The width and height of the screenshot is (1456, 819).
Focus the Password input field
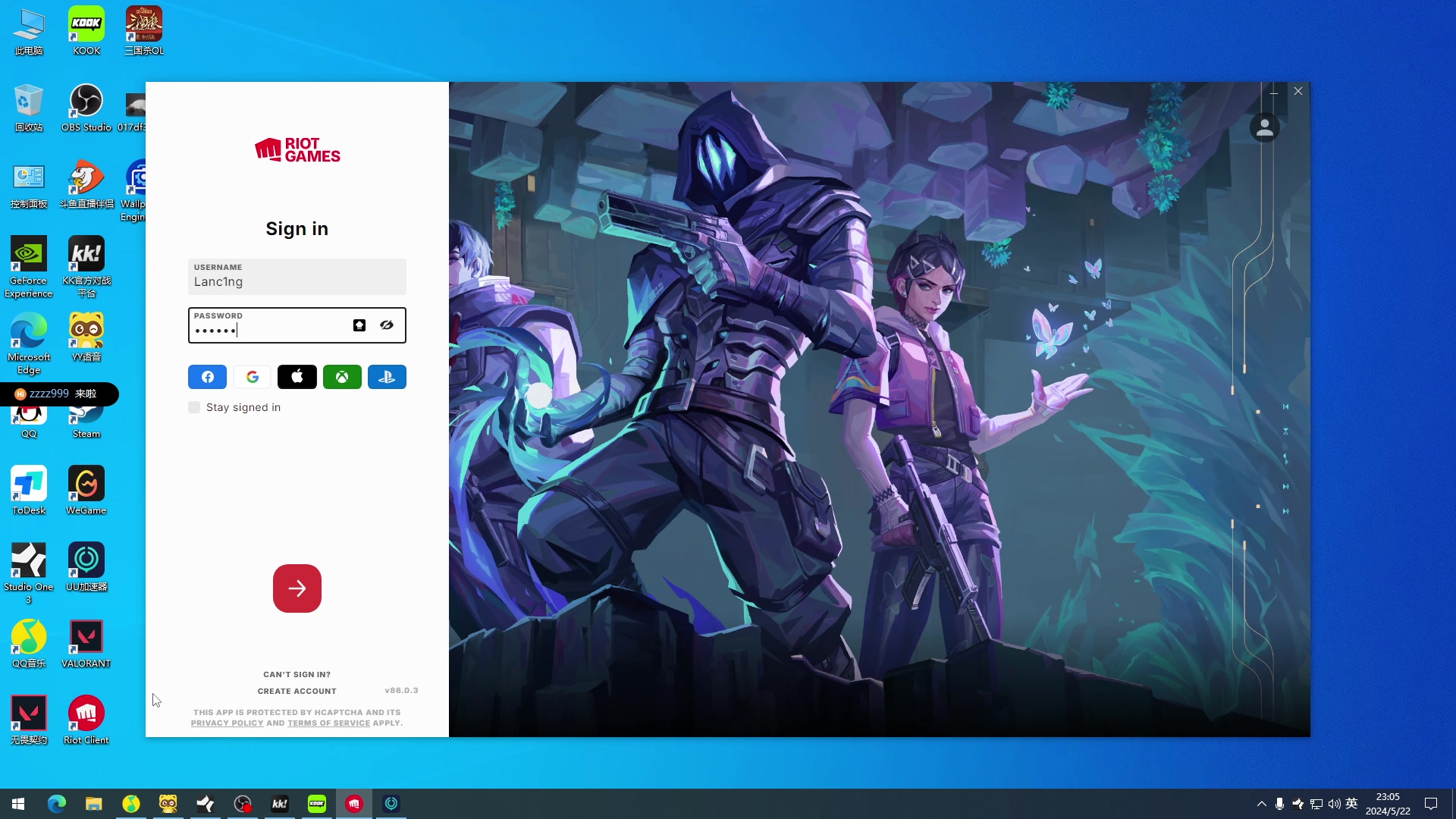click(297, 325)
